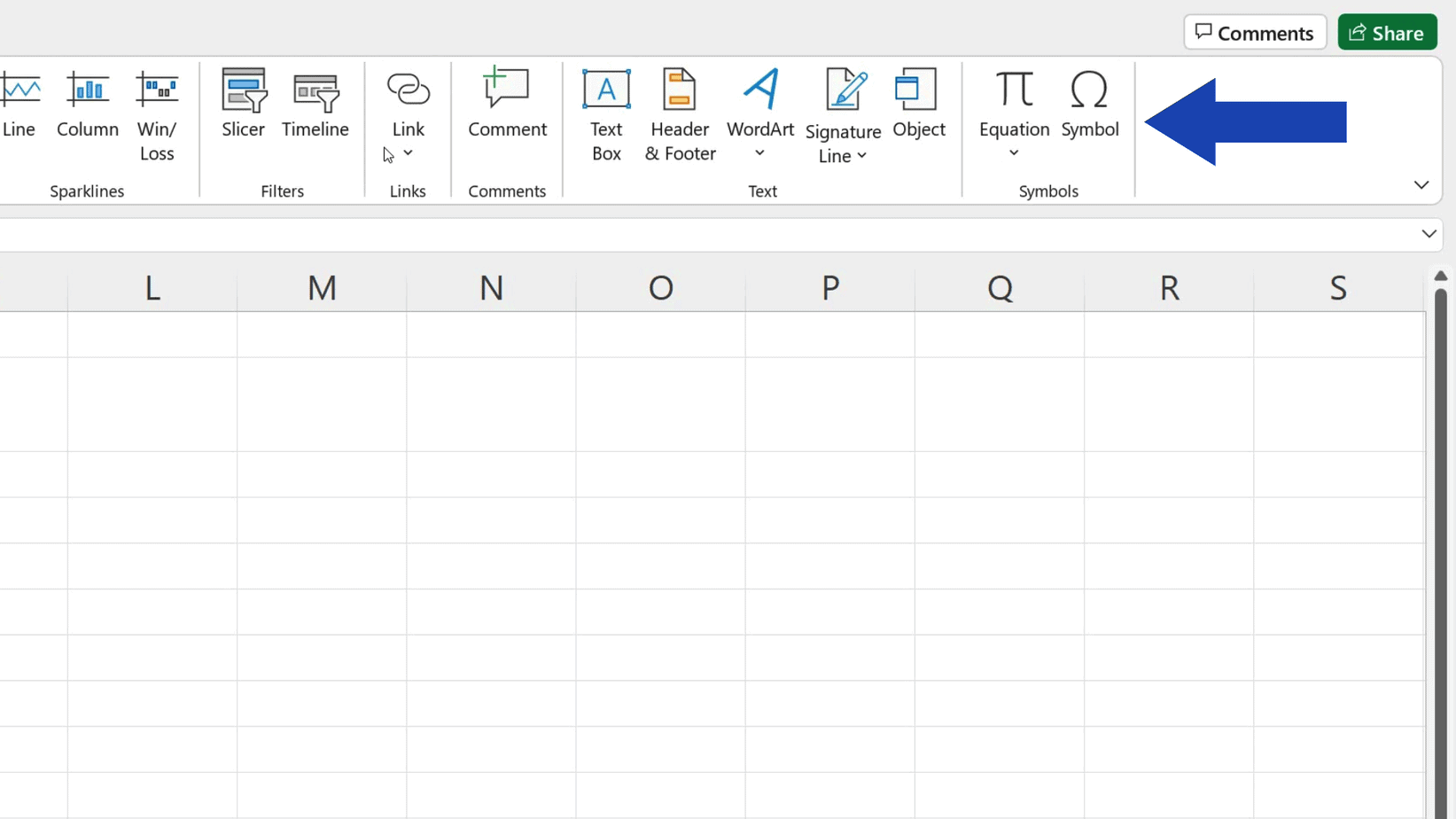Open Header & Footer
This screenshot has height=819, width=1456.
coord(680,115)
